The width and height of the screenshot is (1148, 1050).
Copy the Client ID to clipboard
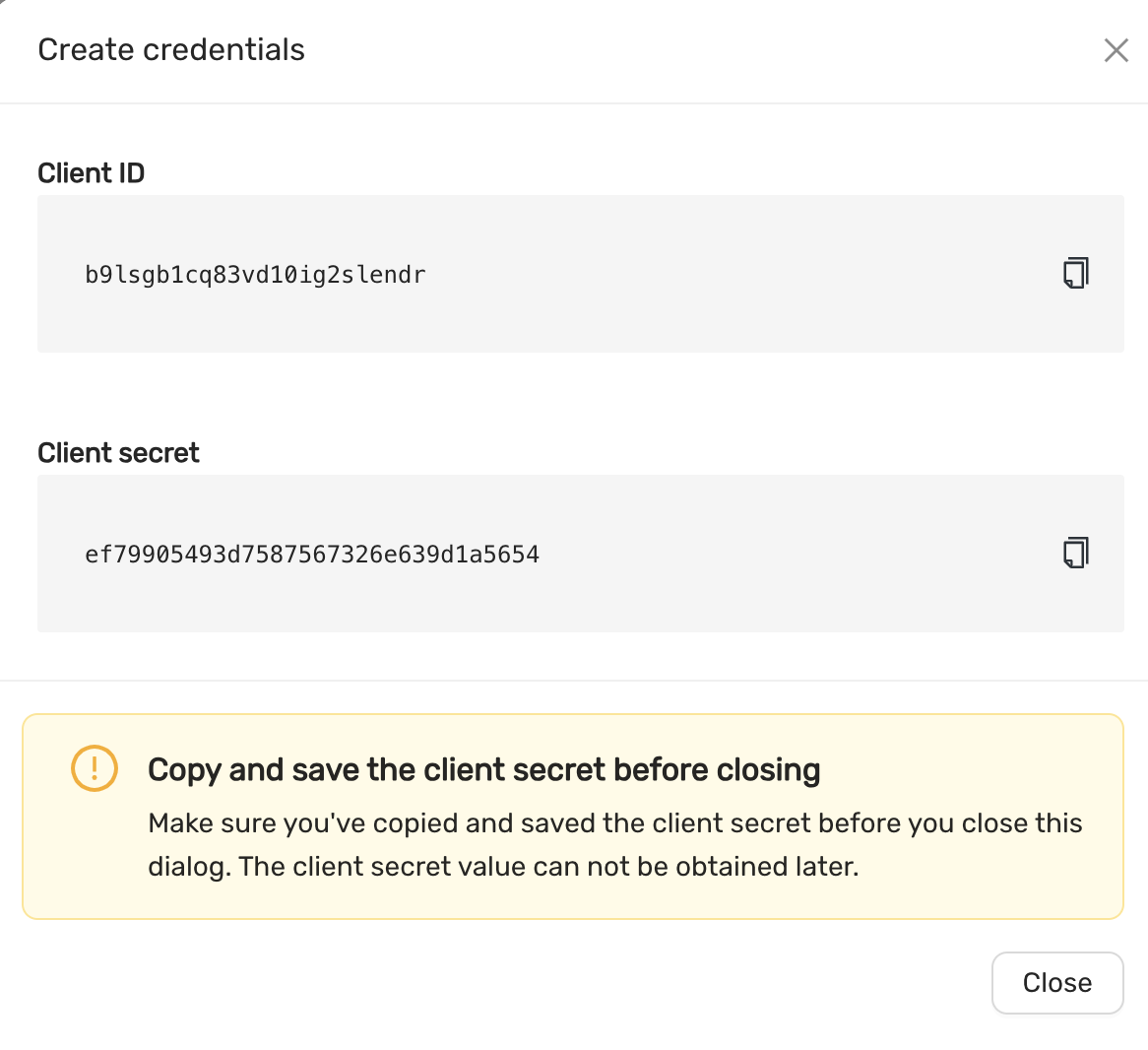[x=1075, y=273]
